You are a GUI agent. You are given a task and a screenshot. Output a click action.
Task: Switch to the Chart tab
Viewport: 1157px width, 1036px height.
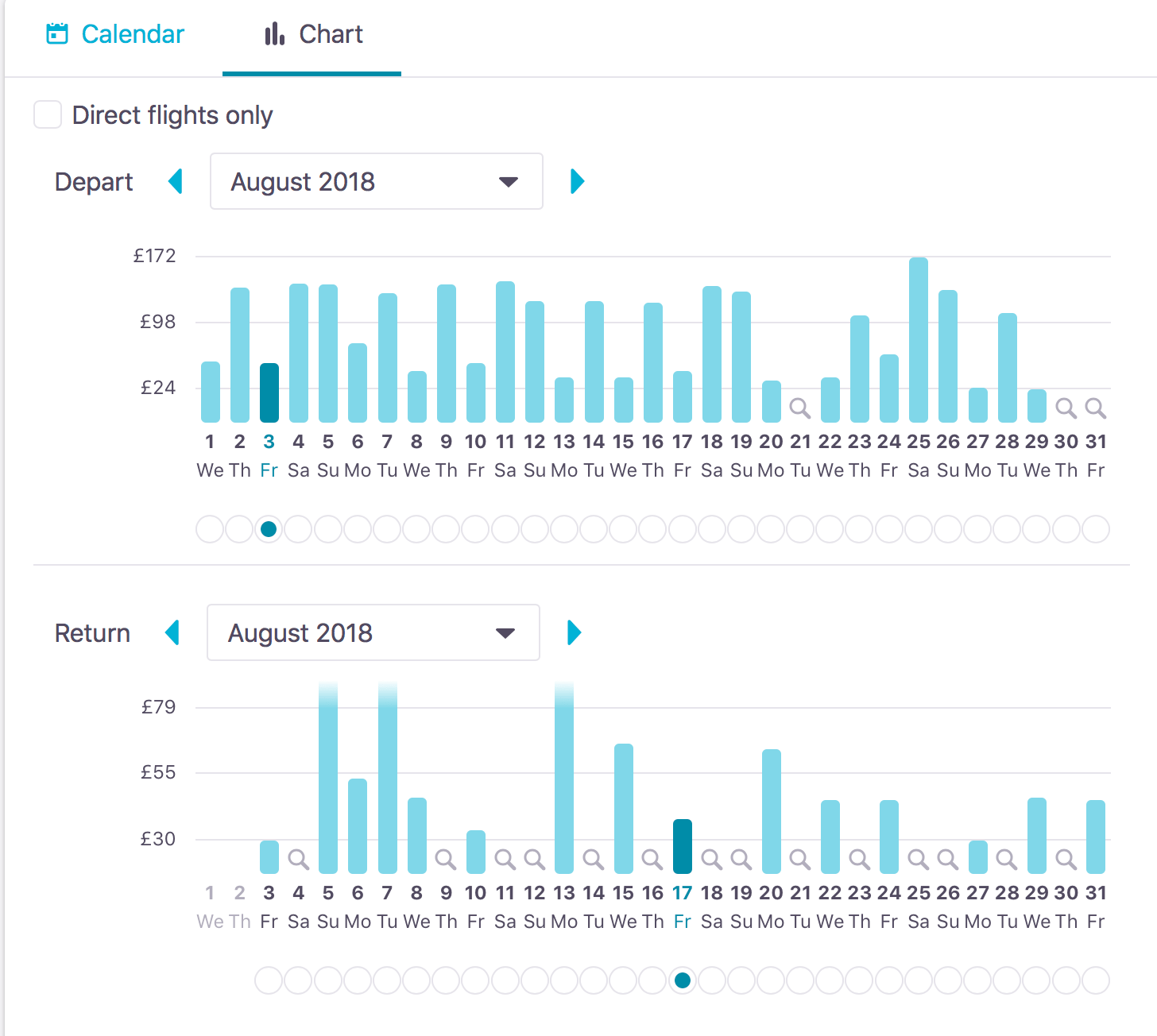coord(313,34)
